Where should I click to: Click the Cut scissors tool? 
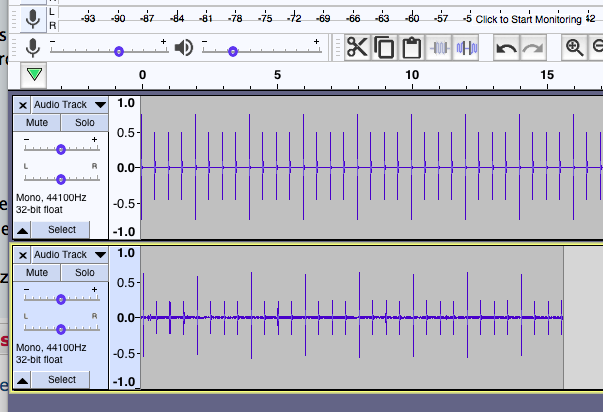[x=357, y=48]
